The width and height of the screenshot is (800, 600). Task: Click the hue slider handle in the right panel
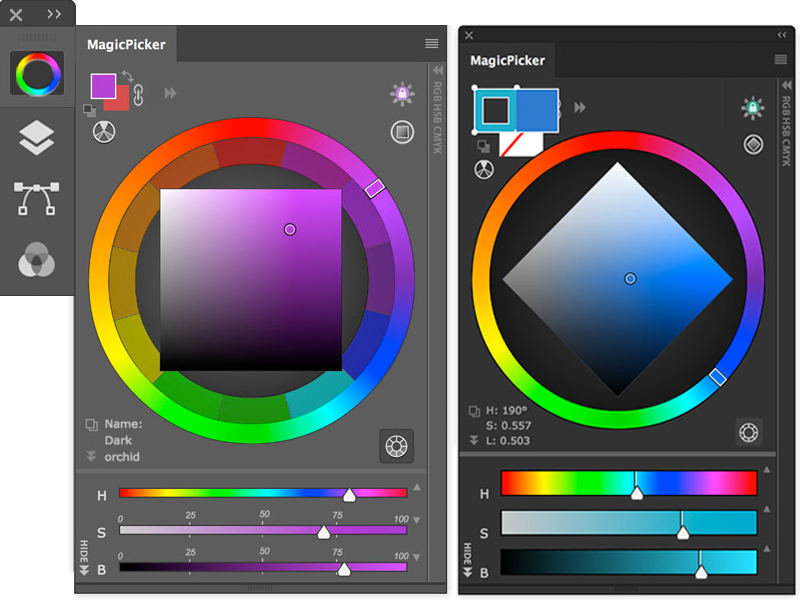tap(637, 493)
